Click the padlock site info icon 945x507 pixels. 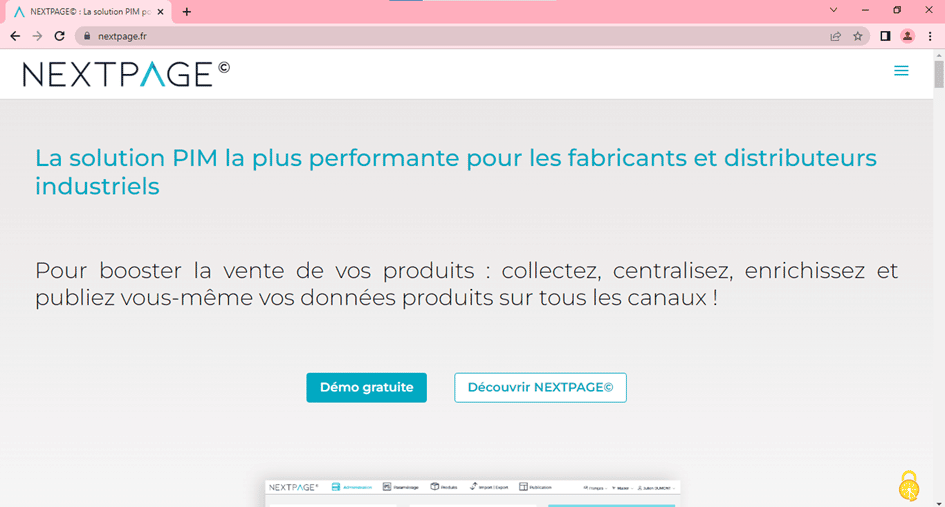click(x=87, y=36)
